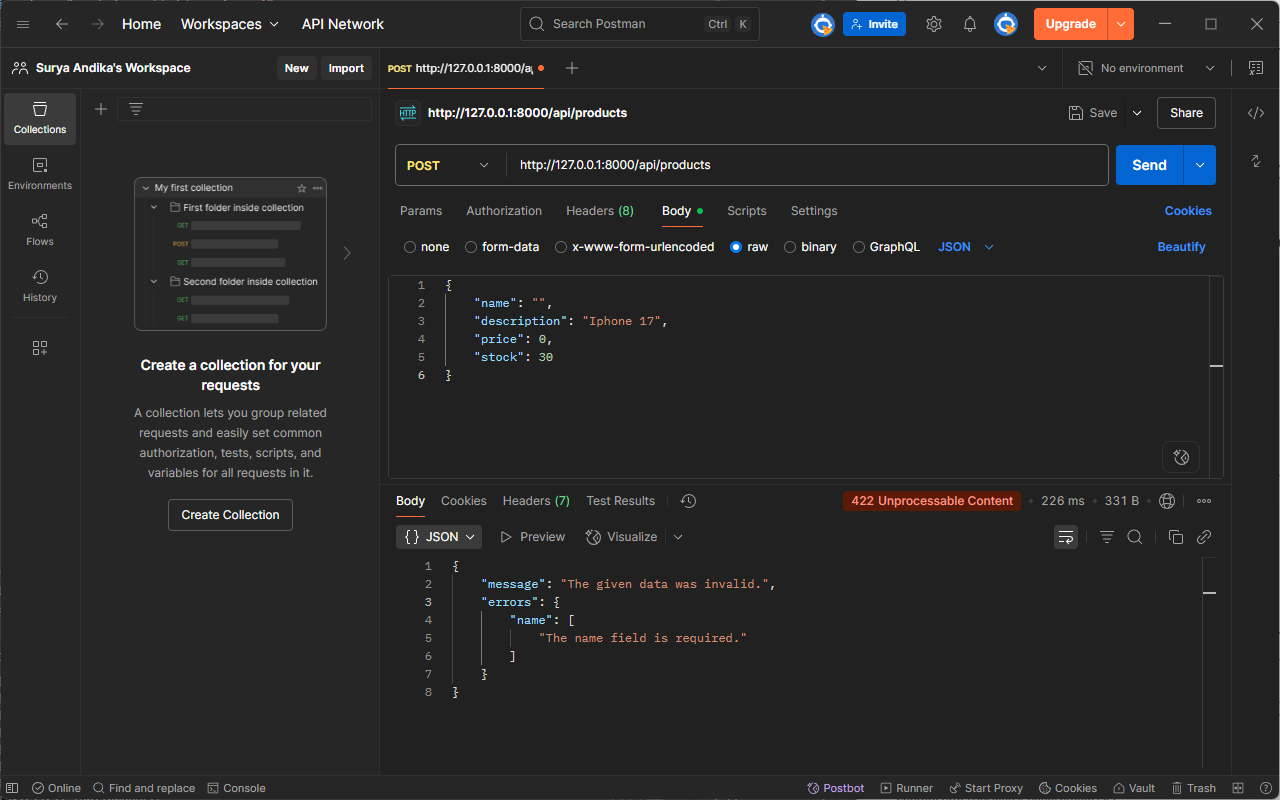Search the response with magnifier icon
Image resolution: width=1280 pixels, height=800 pixels.
pos(1135,537)
